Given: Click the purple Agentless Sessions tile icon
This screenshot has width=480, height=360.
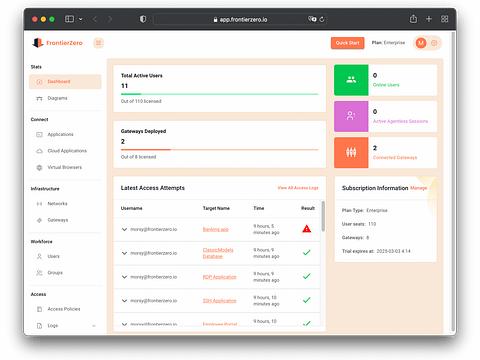Looking at the screenshot, I should pos(351,116).
